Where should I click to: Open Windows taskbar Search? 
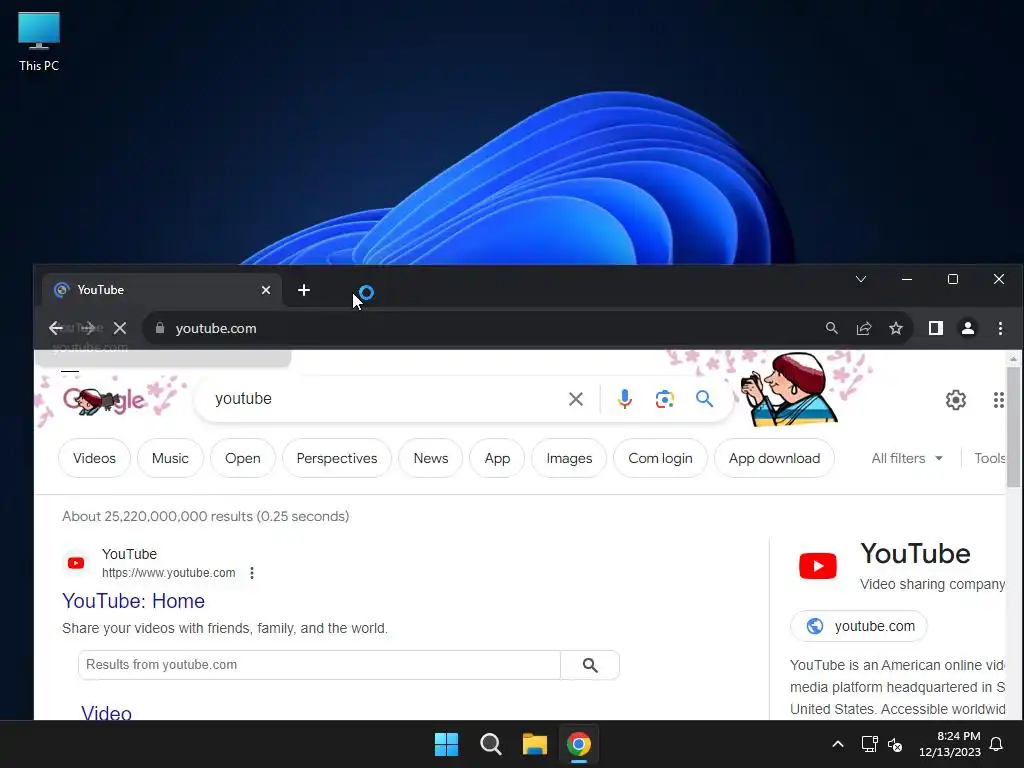tap(490, 744)
